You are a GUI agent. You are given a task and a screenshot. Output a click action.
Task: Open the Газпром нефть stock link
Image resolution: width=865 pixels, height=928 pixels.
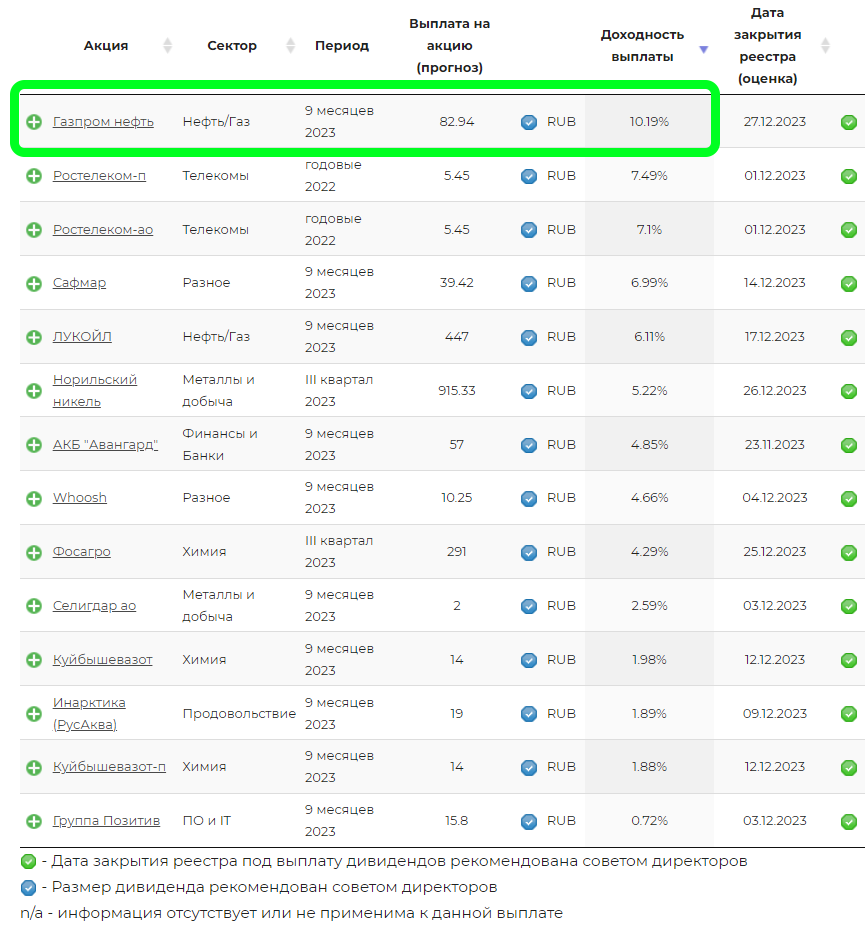(103, 121)
